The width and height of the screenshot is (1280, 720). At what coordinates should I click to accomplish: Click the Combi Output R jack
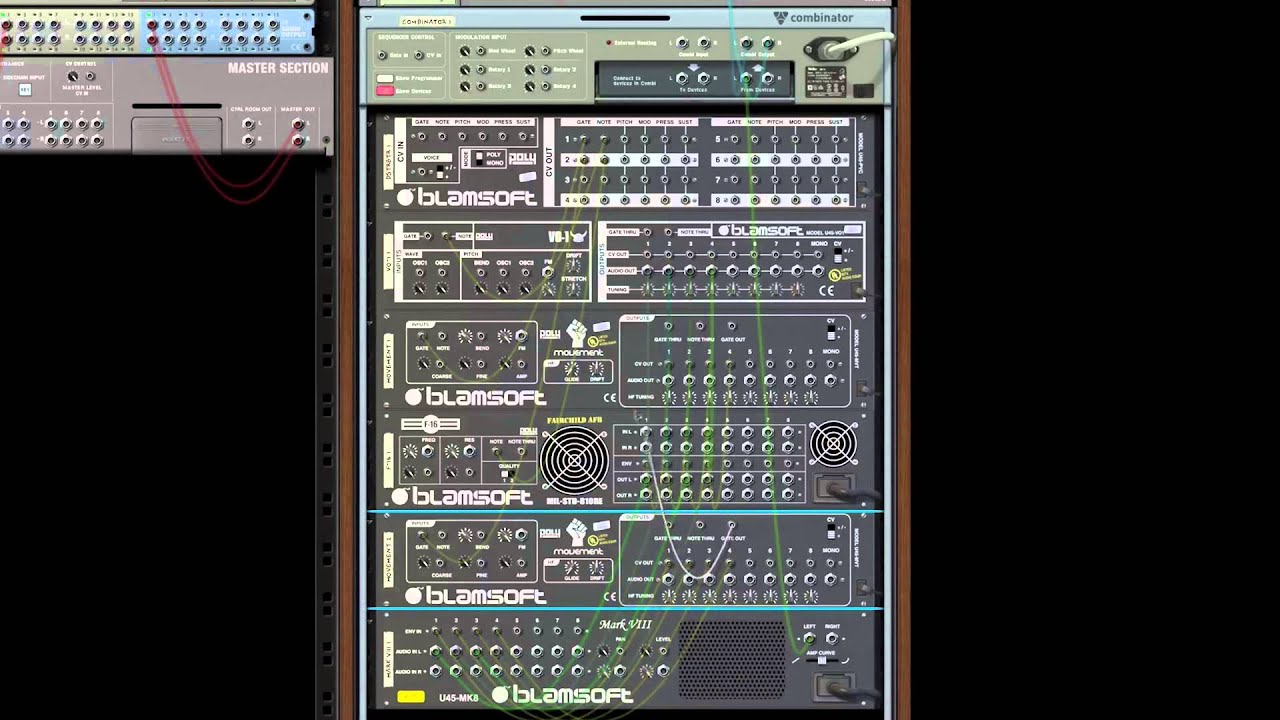coord(767,43)
